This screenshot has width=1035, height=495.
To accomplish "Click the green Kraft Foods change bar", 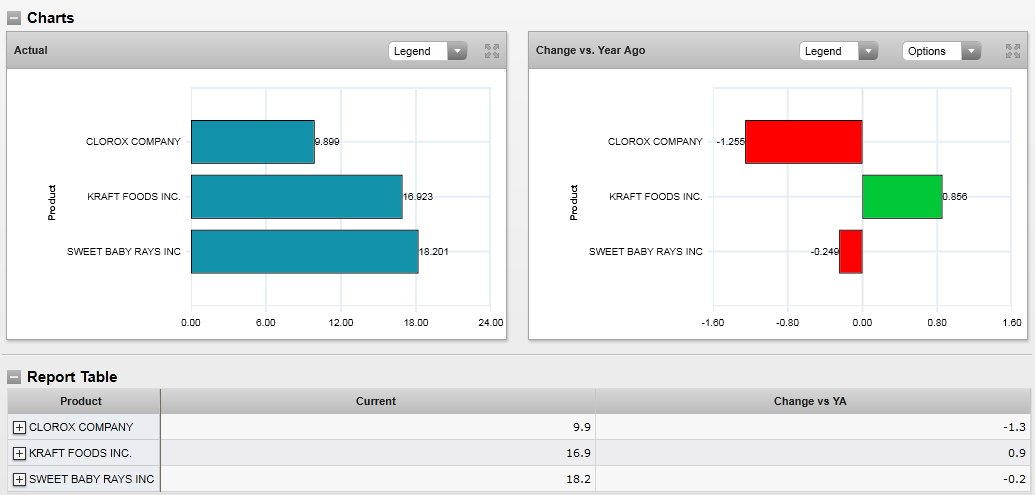I will (x=902, y=197).
